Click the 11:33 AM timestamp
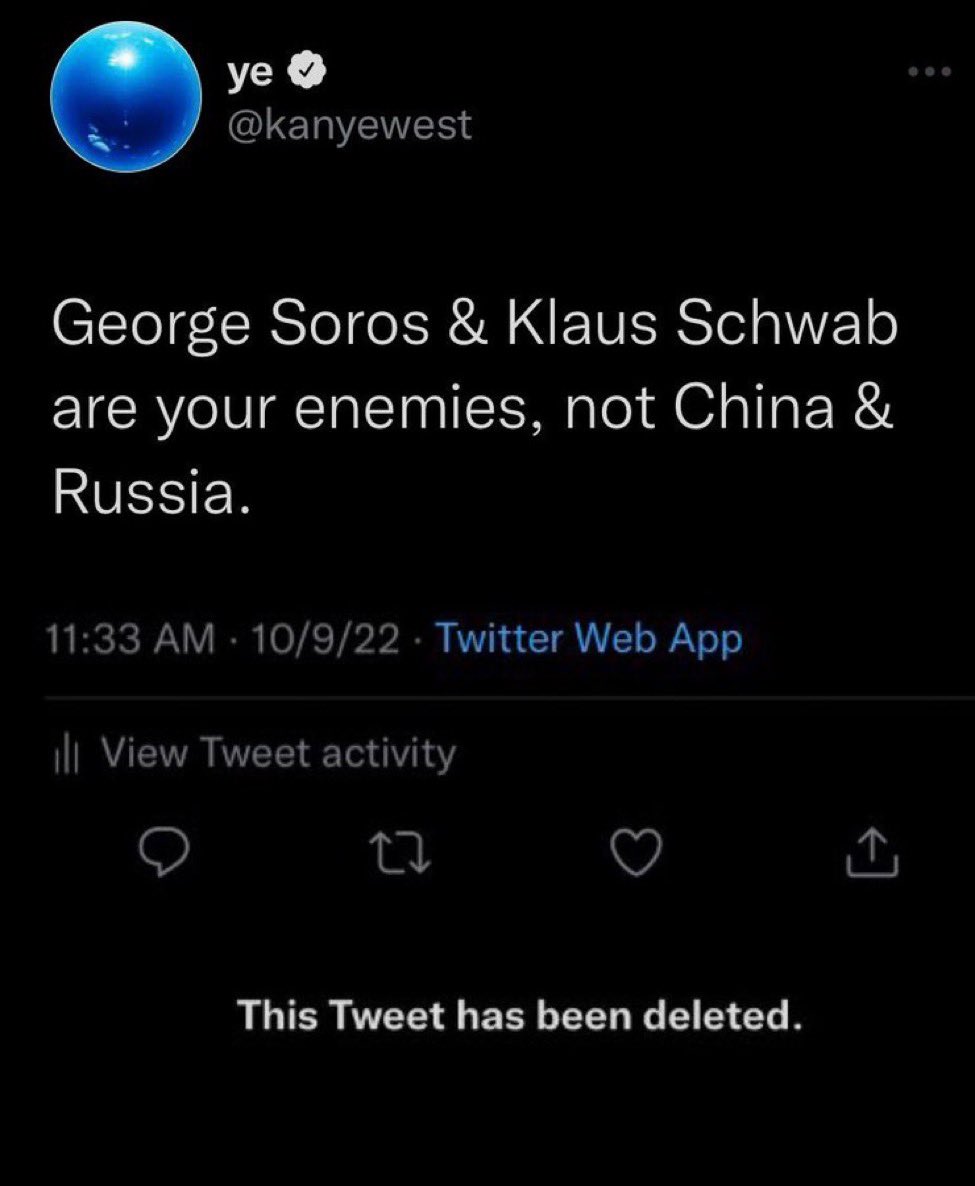 click(x=131, y=638)
